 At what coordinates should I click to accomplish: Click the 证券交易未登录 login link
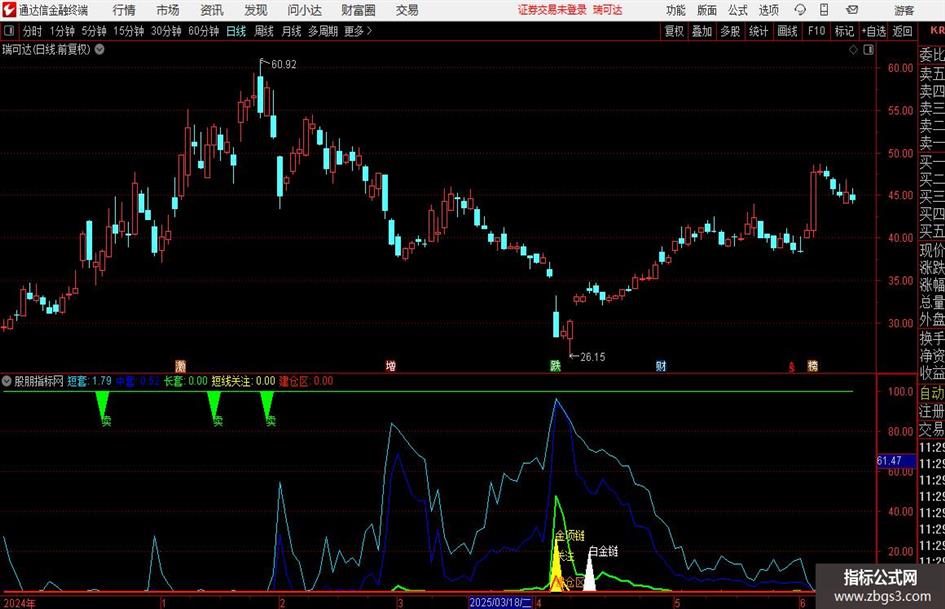click(552, 10)
